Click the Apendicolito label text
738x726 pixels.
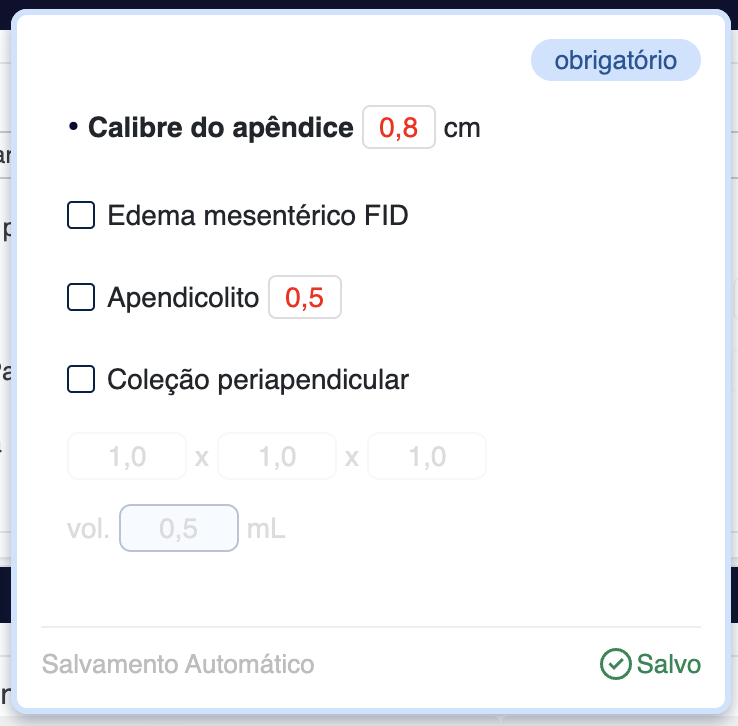(x=183, y=297)
